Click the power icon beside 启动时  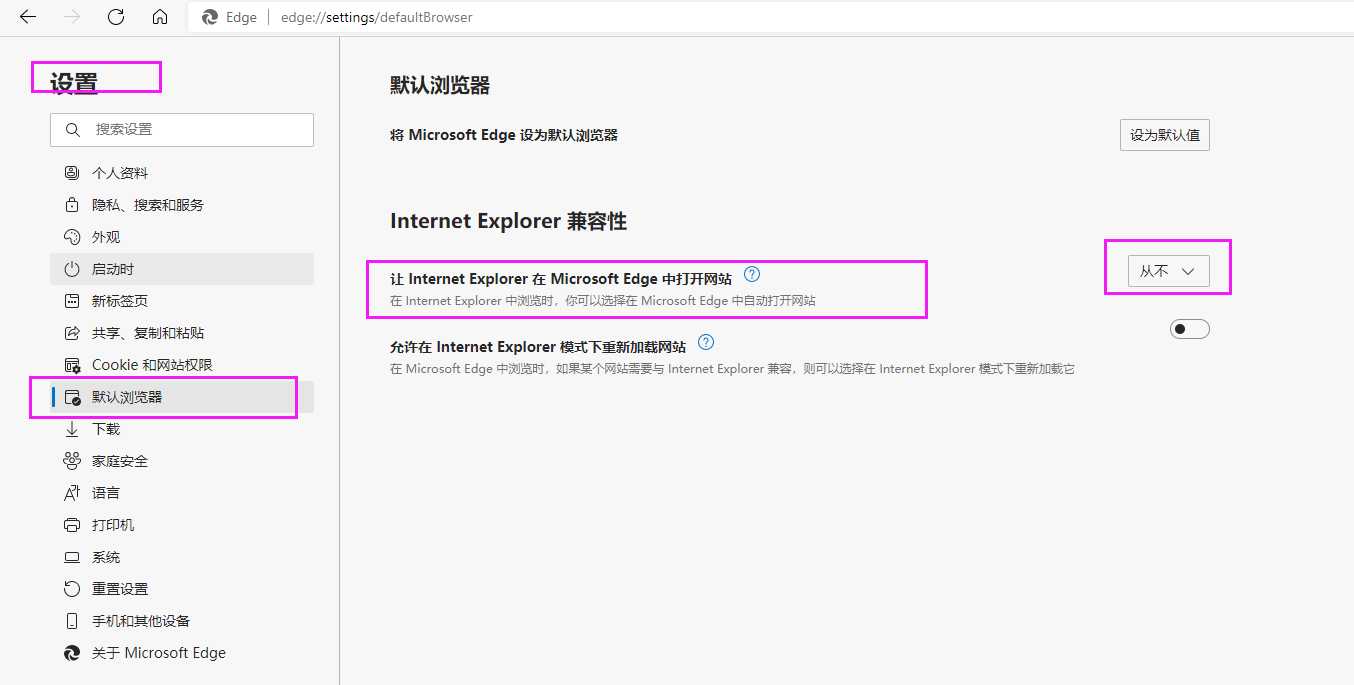coord(72,269)
